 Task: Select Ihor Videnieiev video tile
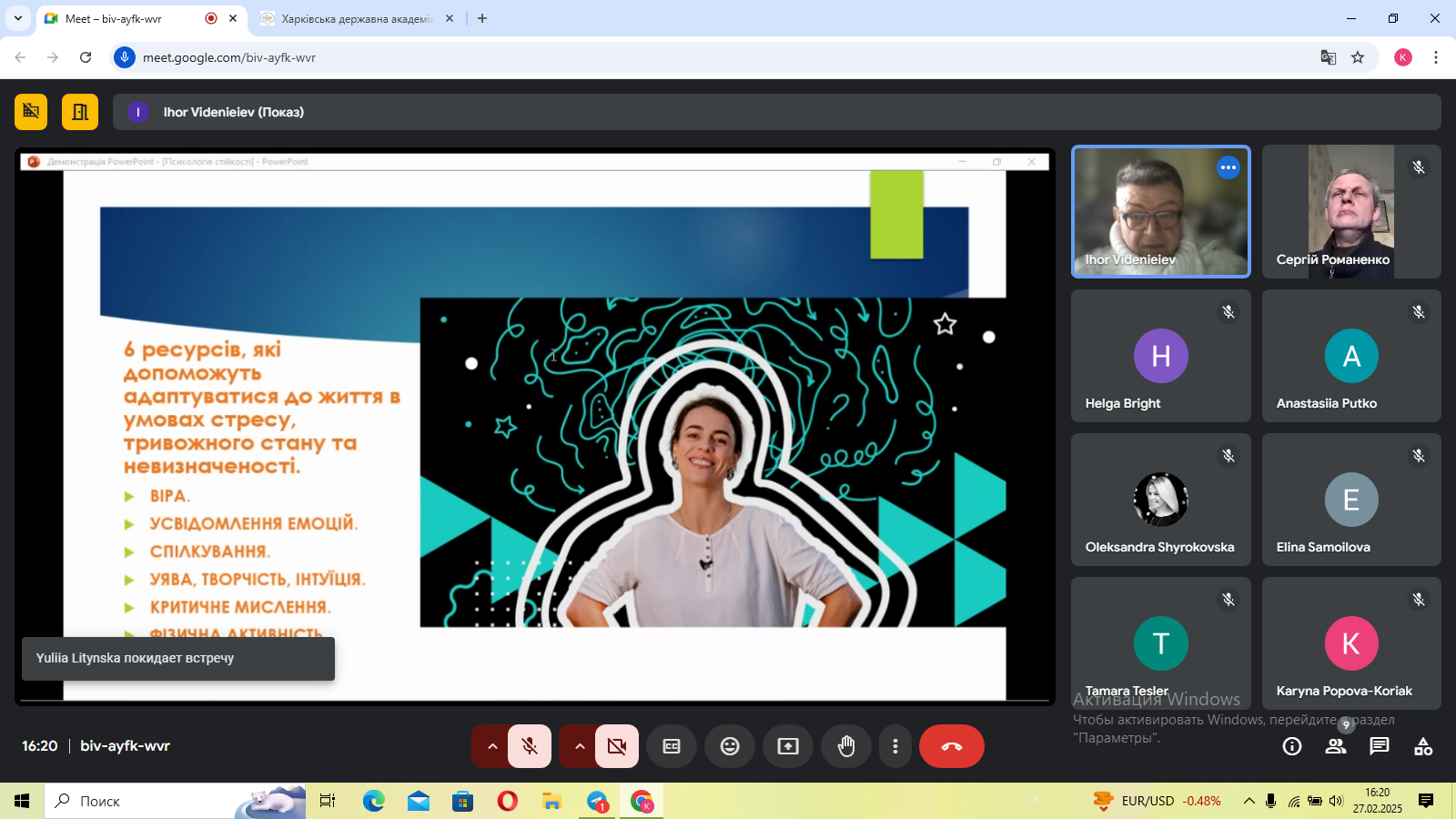[1161, 211]
